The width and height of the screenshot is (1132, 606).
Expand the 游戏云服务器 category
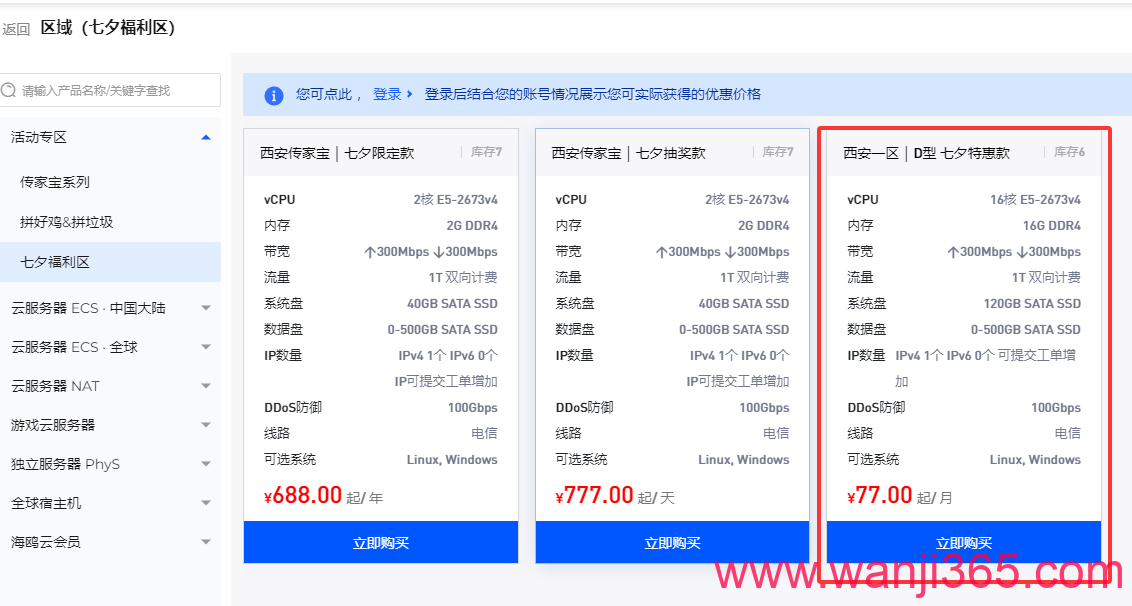pos(206,425)
